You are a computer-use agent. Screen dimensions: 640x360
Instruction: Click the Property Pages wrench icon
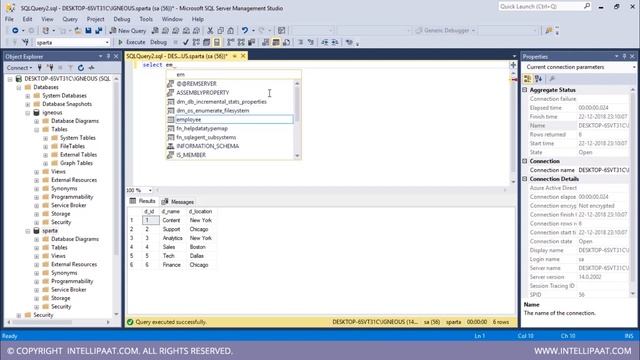552,79
